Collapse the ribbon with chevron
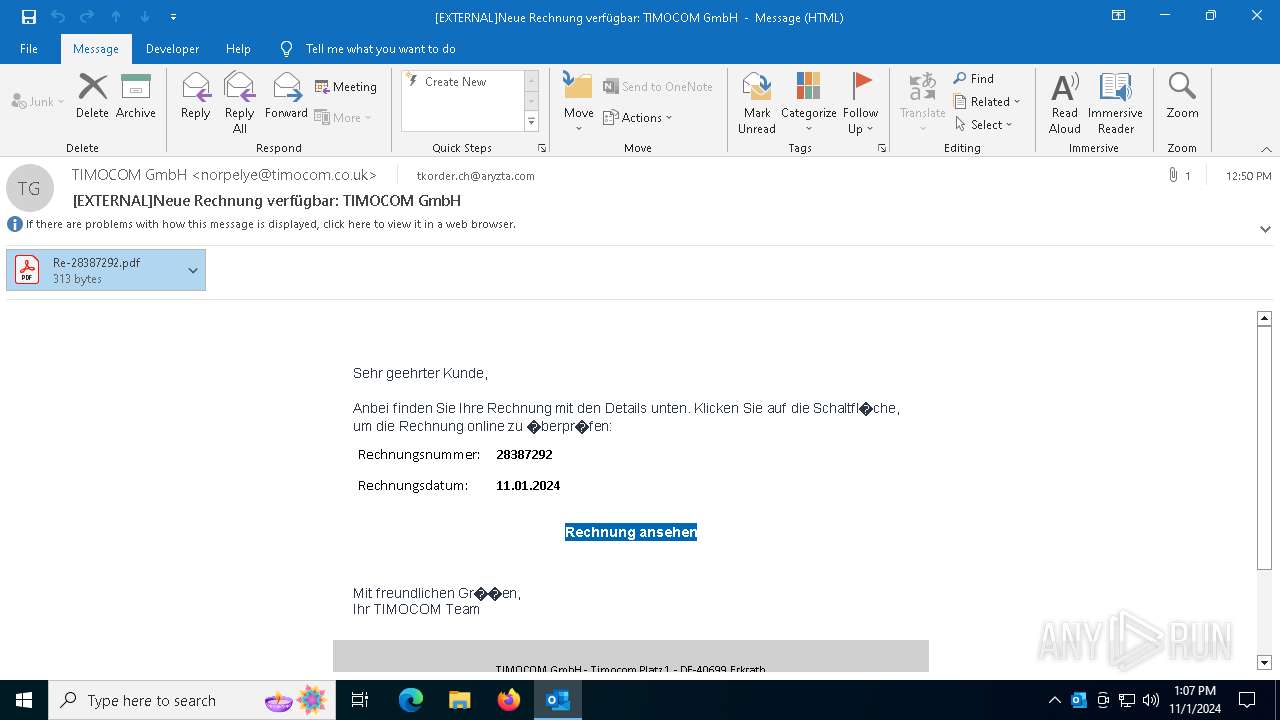The image size is (1280, 720). point(1266,149)
